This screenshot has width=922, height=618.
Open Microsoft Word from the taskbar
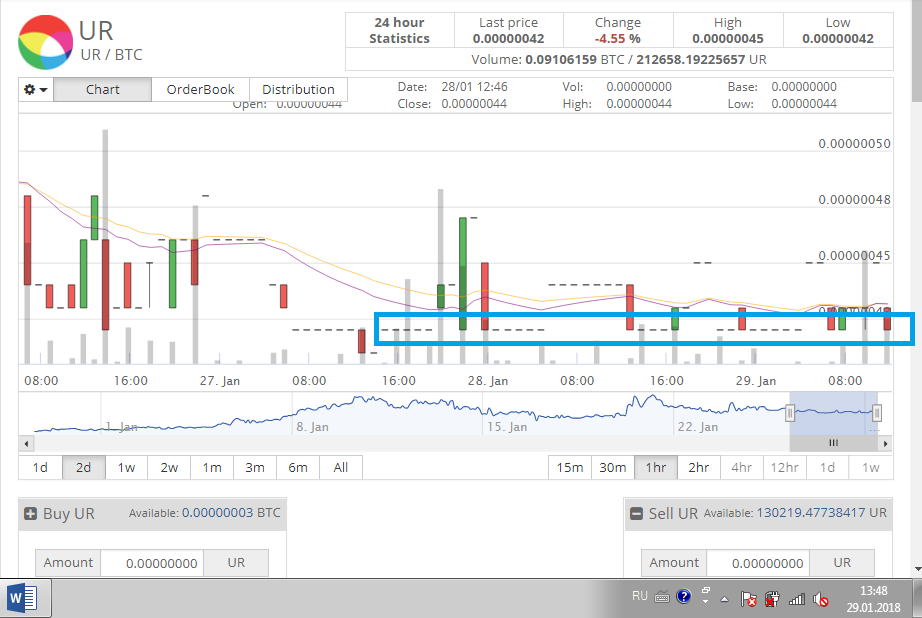pos(22,598)
